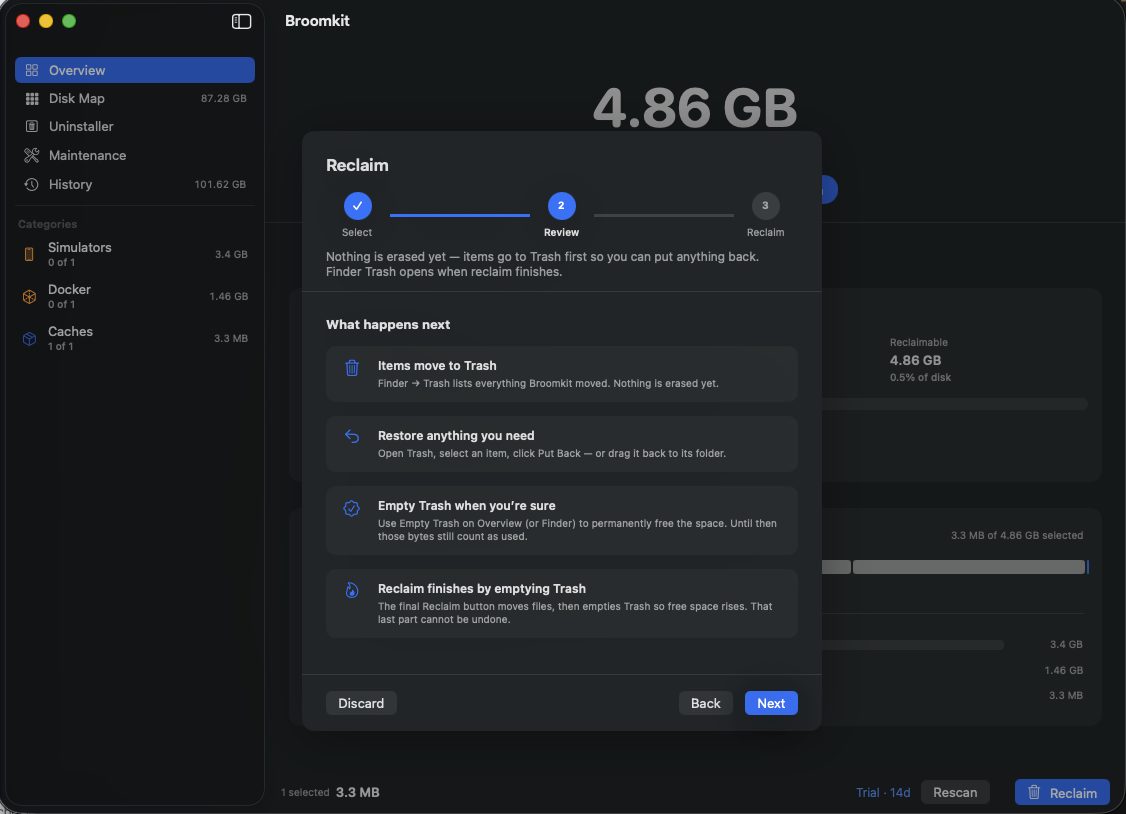
Task: Click Reclaim finishes by emptying Trash card
Action: pos(562,604)
